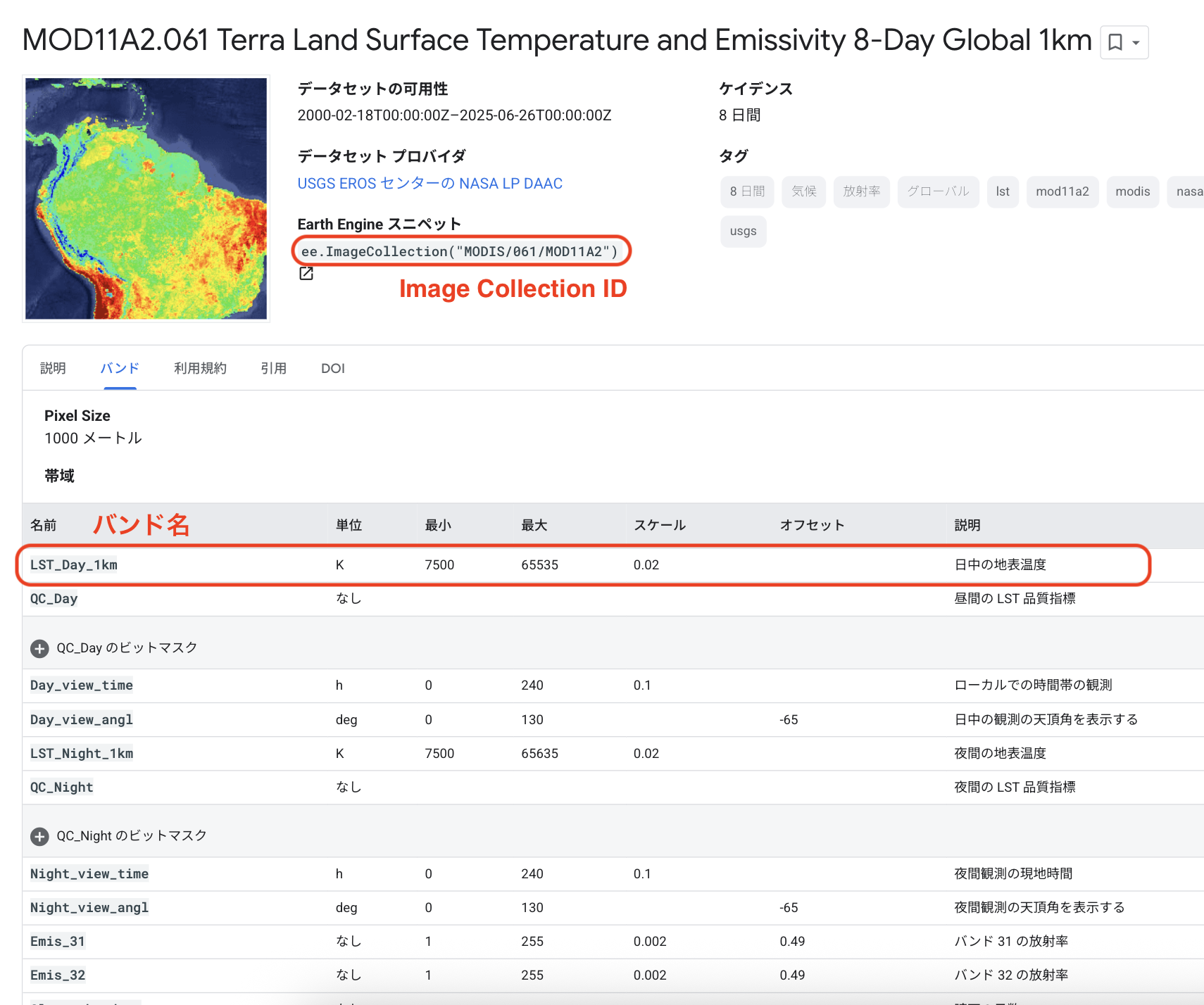Select the LST_Day_1km band name
This screenshot has height=1005, width=1204.
(73, 564)
